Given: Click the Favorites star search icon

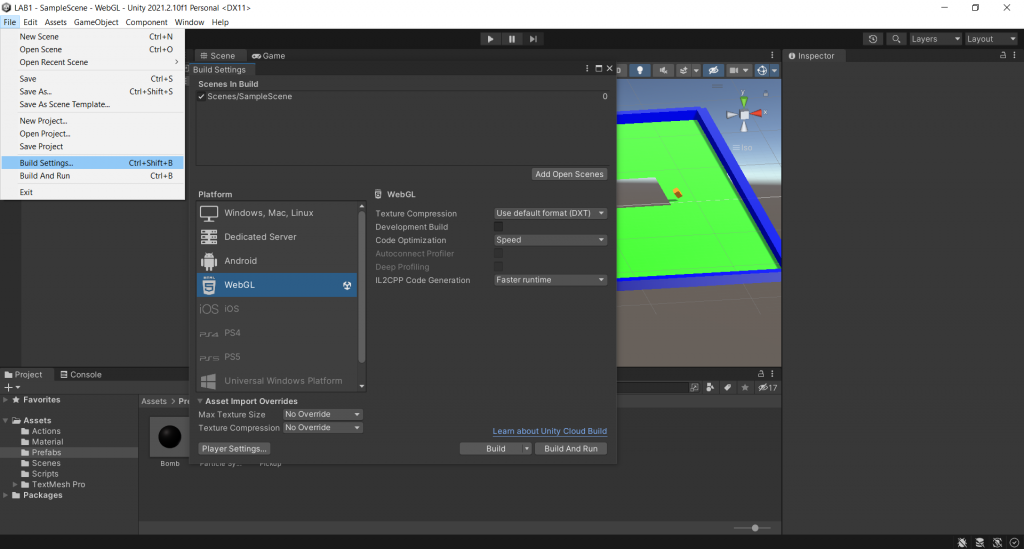Looking at the screenshot, I should pos(744,388).
